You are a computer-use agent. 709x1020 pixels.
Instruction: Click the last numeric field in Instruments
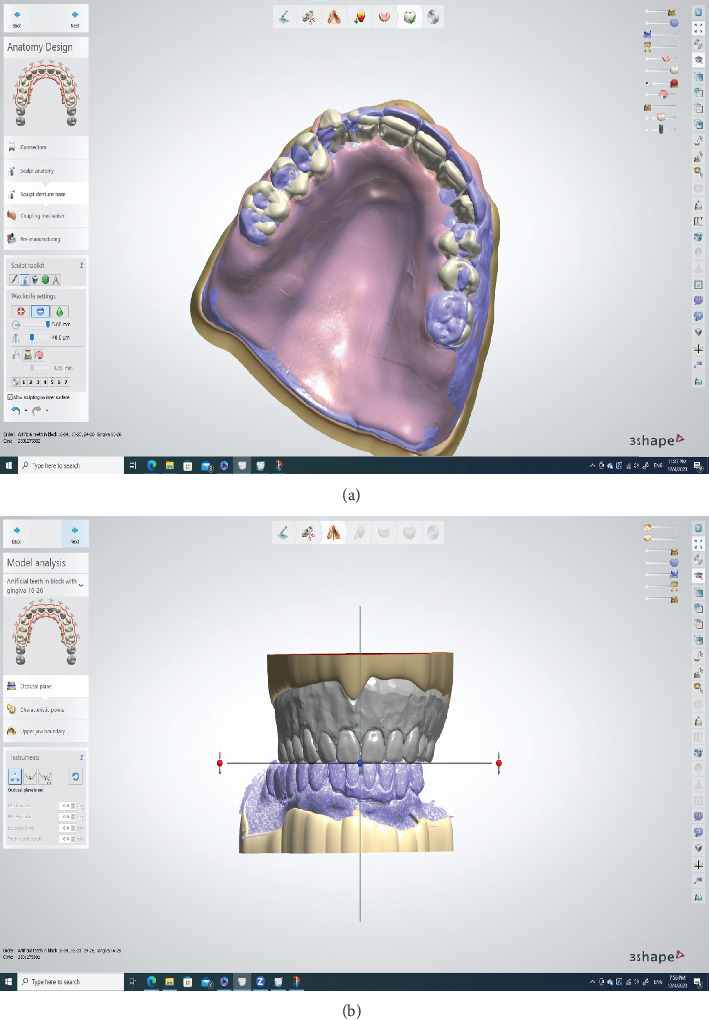click(67, 839)
